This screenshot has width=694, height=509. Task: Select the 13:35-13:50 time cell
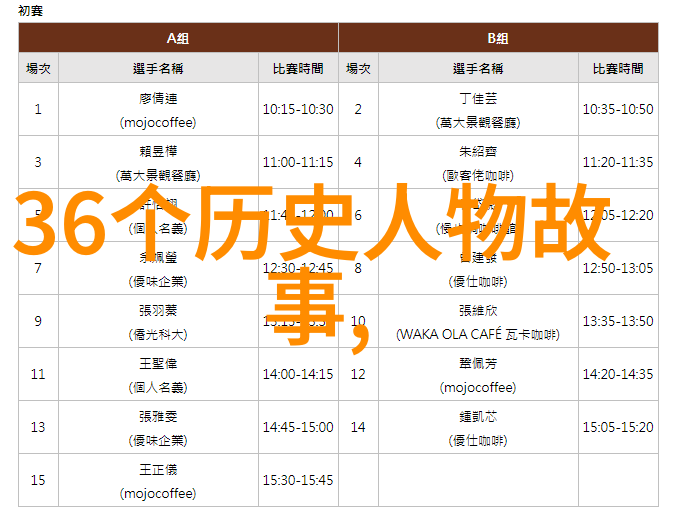(x=617, y=321)
